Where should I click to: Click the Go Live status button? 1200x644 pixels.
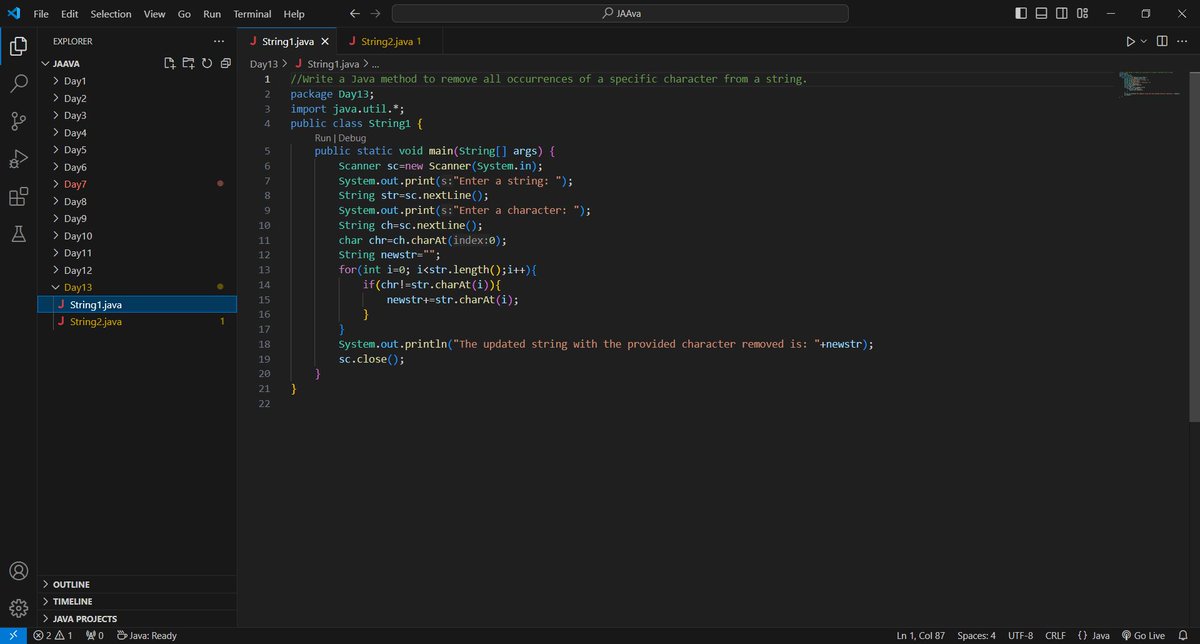coord(1143,635)
